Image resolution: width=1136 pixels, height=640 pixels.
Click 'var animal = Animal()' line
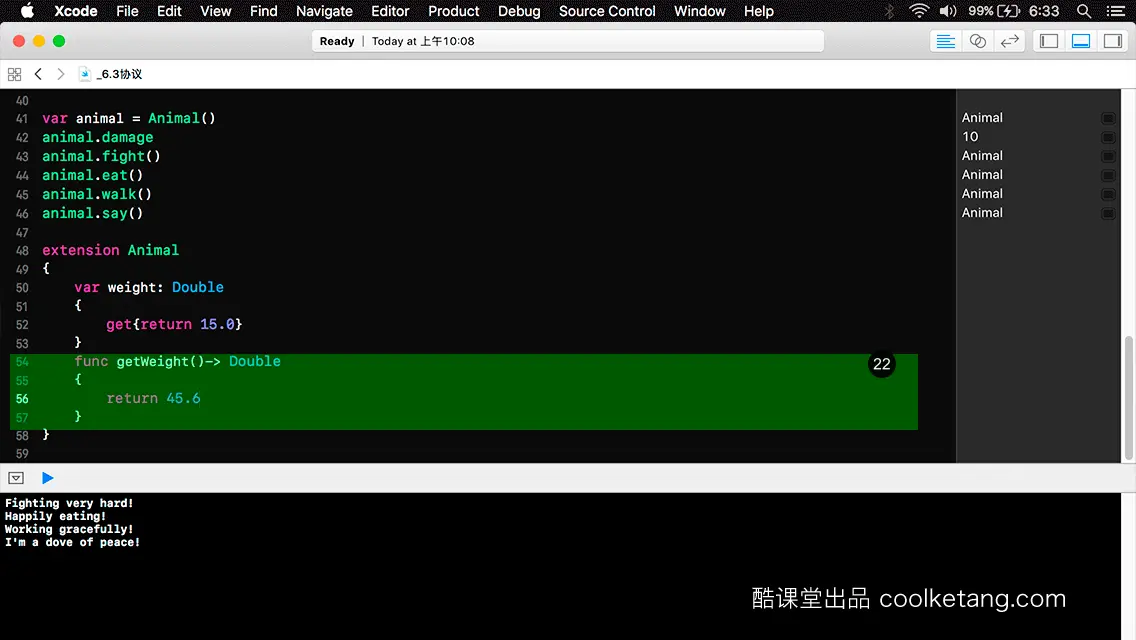[x=129, y=118]
